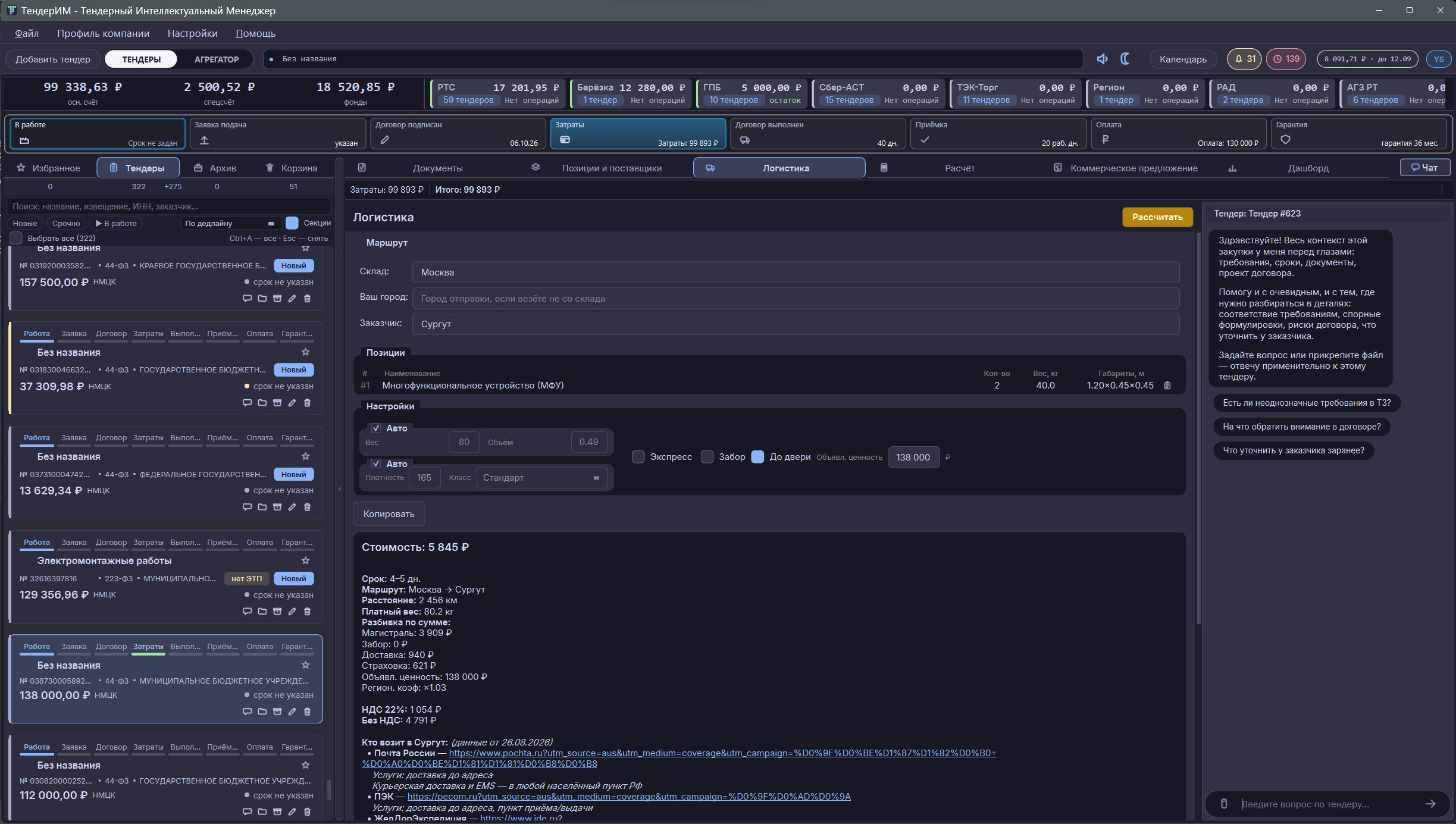
Task: Switch to Позиции и поставщики tab
Action: 611,168
